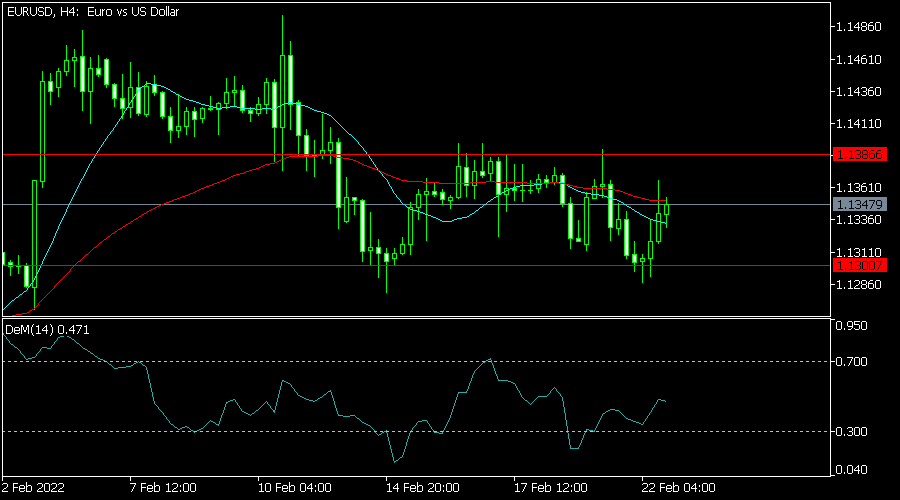Screen dimensions: 900x500
Task: Click the 17 Feb 12:00 time label
Action: (x=551, y=488)
